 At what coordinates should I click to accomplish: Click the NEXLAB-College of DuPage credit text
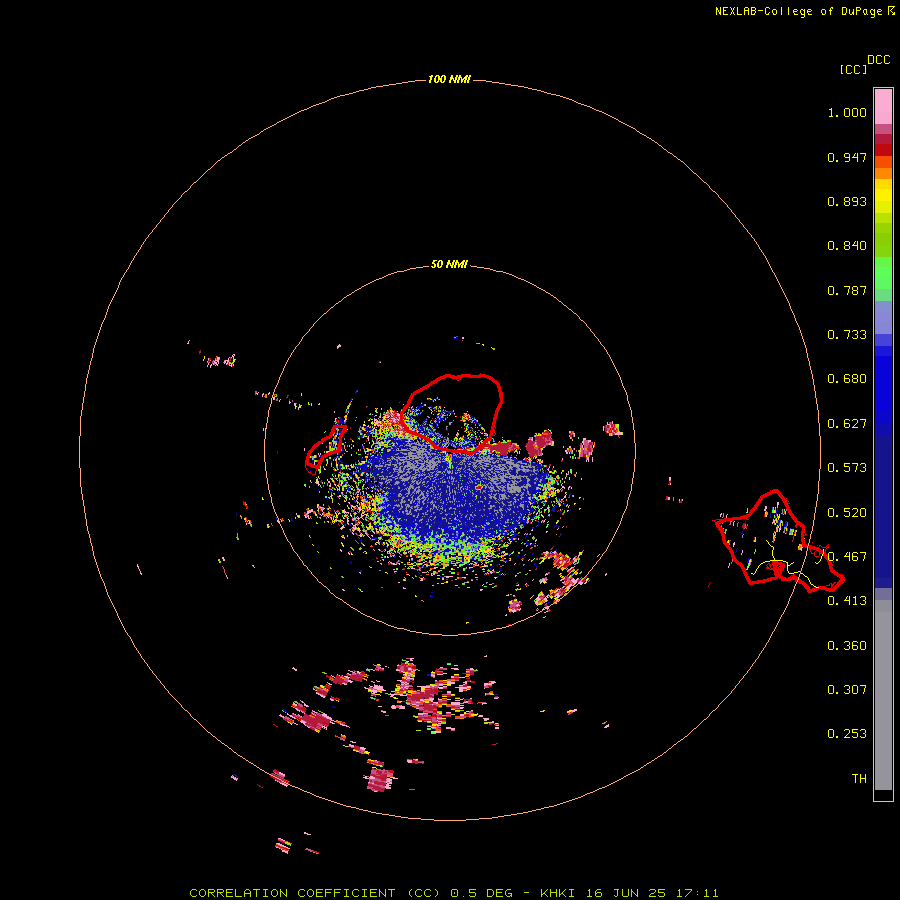(x=804, y=11)
